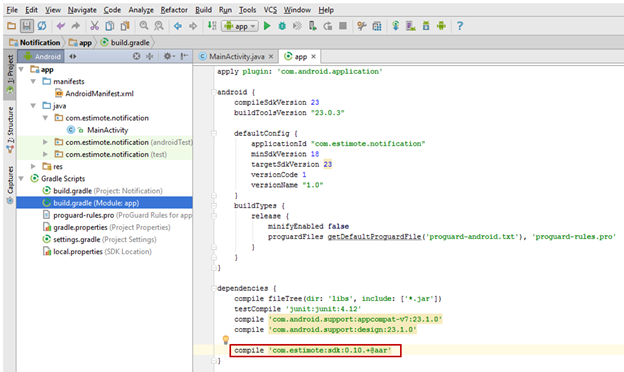Open the VCS menu
The height and width of the screenshot is (372, 624).
point(270,10)
